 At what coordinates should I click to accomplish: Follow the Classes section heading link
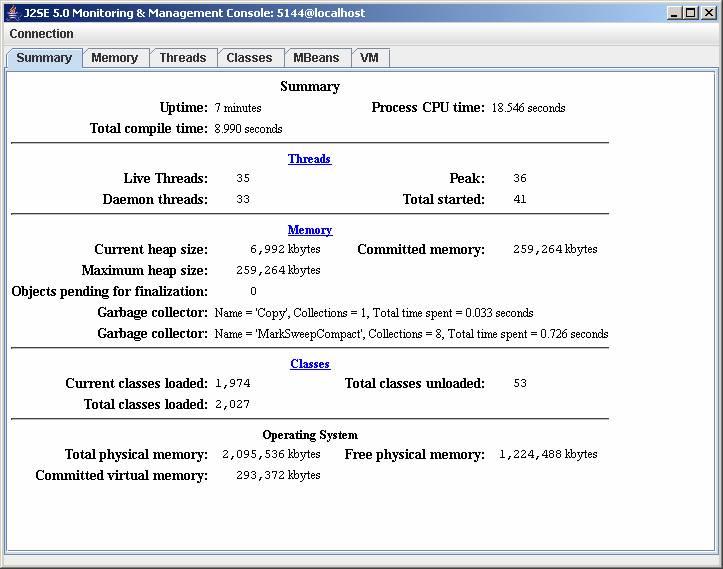(x=310, y=364)
